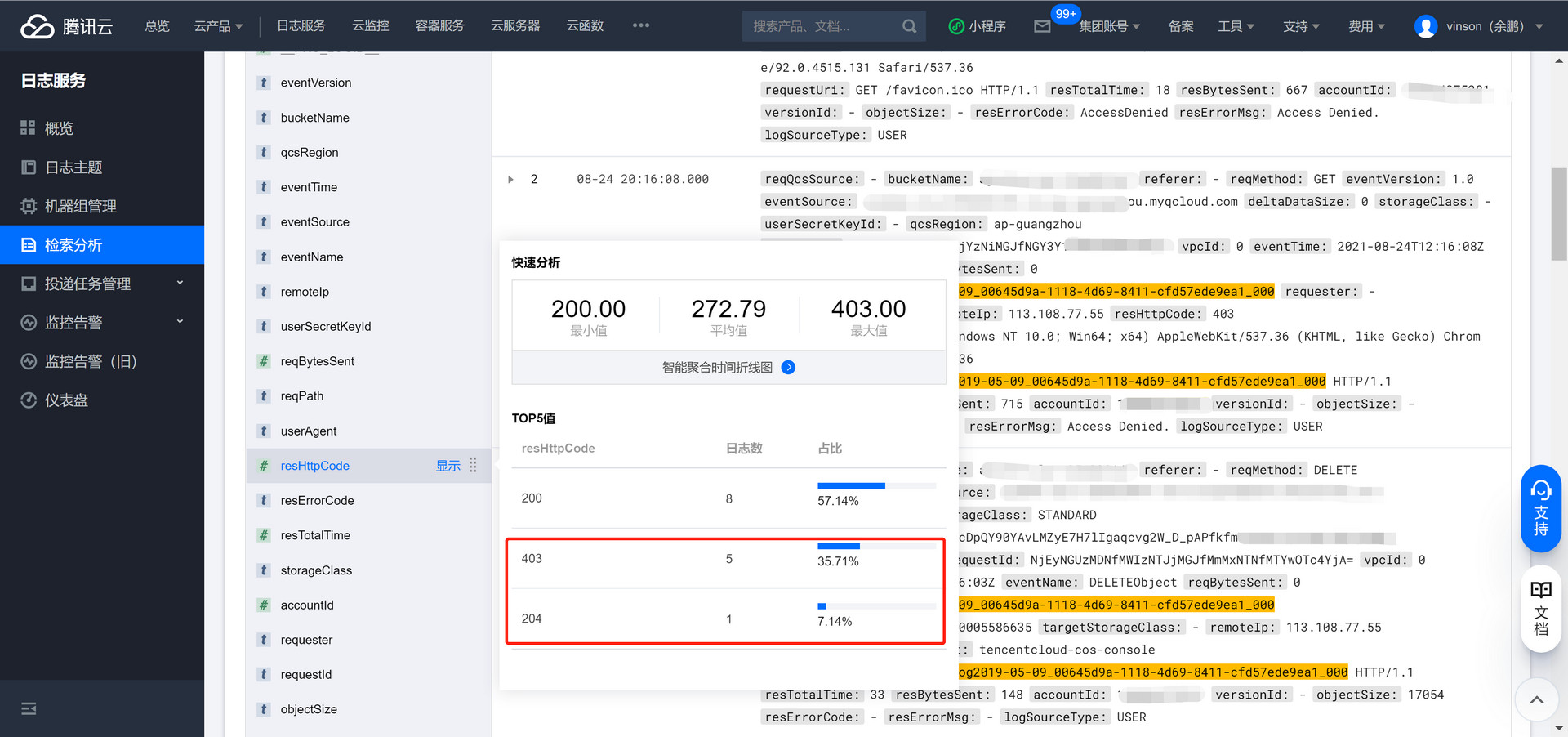Open the mini program icon 小程序
This screenshot has width=1568, height=737.
pyautogui.click(x=956, y=26)
